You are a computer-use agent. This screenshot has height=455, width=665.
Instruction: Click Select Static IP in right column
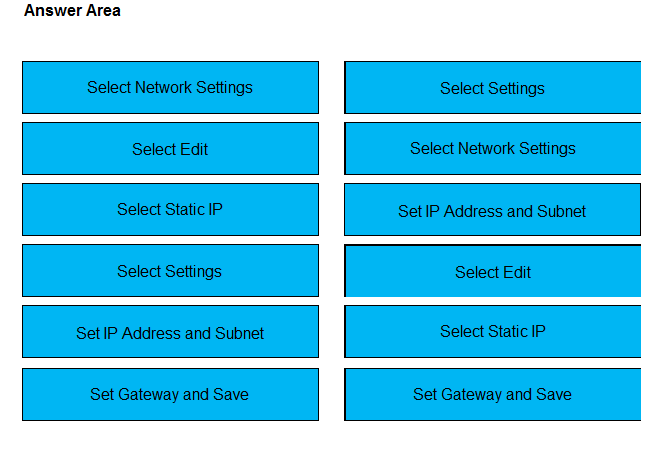click(x=492, y=332)
